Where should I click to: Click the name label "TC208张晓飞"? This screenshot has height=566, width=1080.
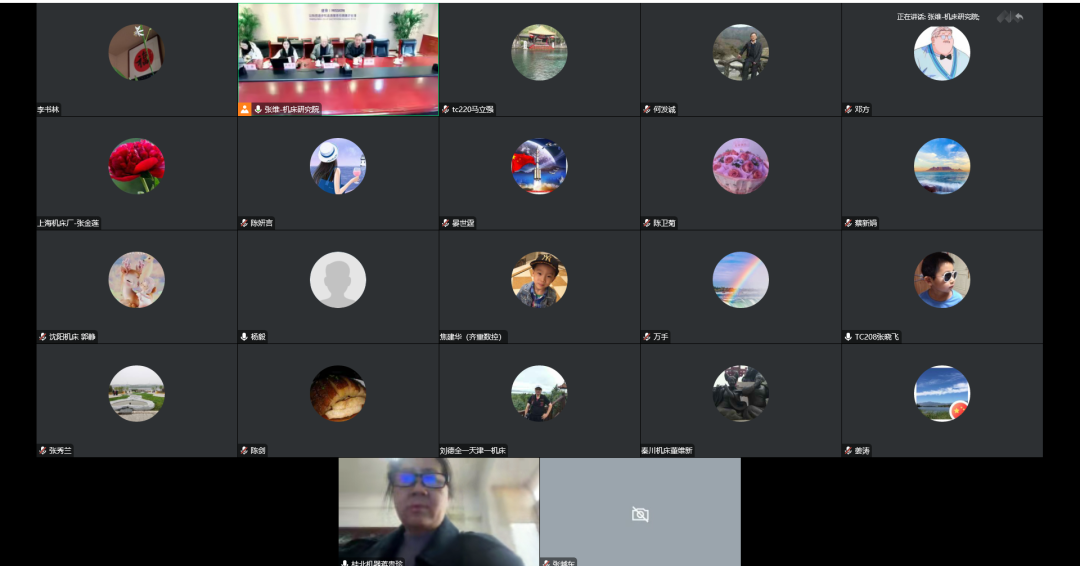[876, 337]
